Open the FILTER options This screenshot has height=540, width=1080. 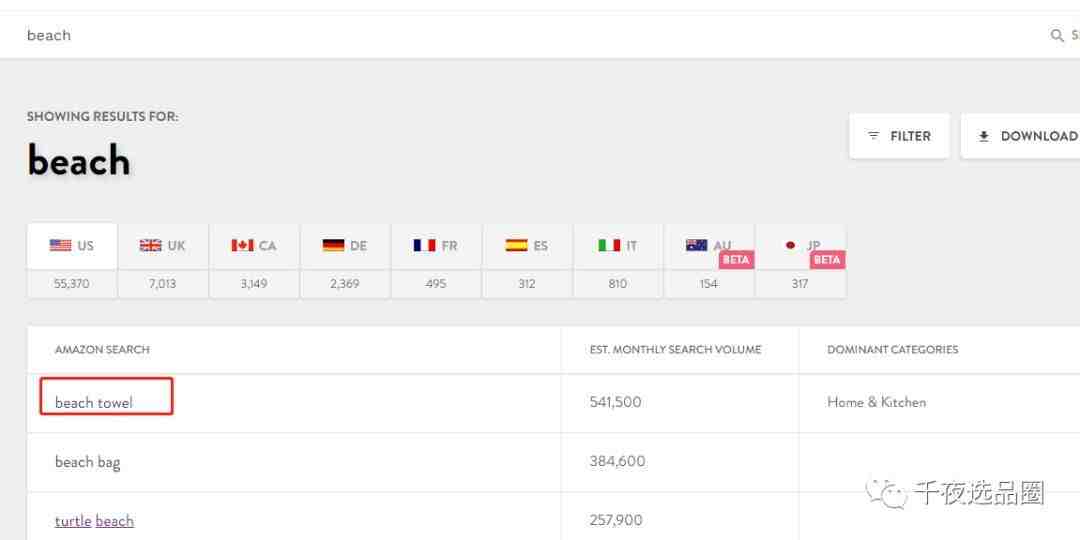899,136
